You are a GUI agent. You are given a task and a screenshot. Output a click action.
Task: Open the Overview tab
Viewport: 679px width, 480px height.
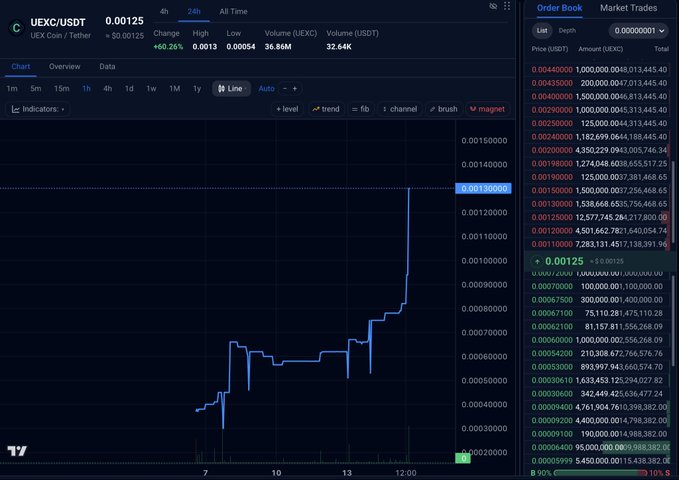(65, 66)
